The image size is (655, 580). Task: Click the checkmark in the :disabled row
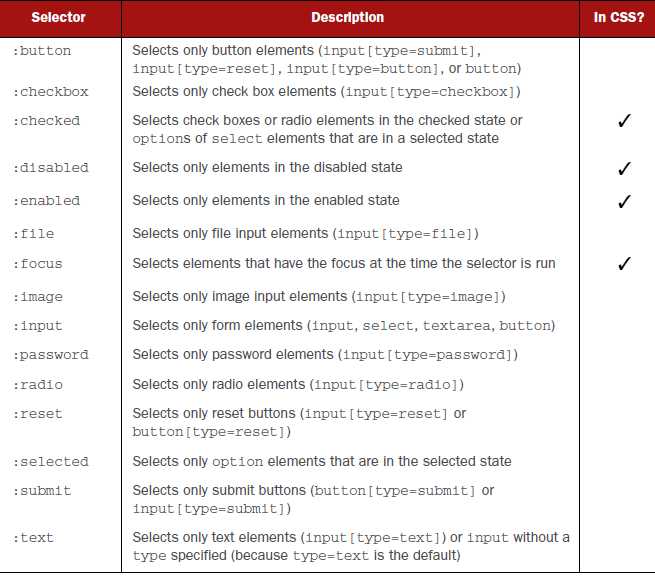point(624,169)
